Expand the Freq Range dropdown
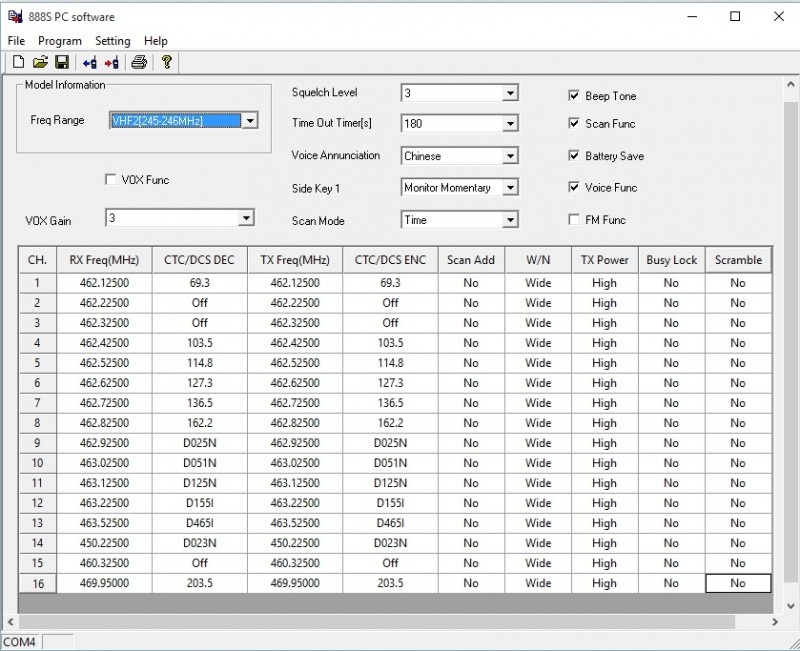This screenshot has width=800, height=651. (250, 121)
